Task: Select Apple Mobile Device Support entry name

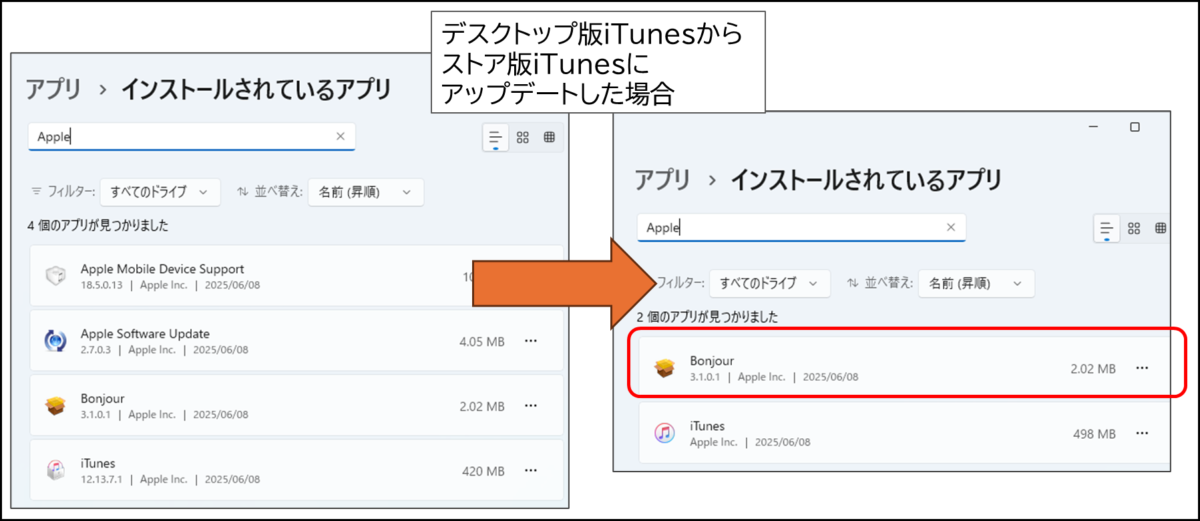Action: pos(162,269)
